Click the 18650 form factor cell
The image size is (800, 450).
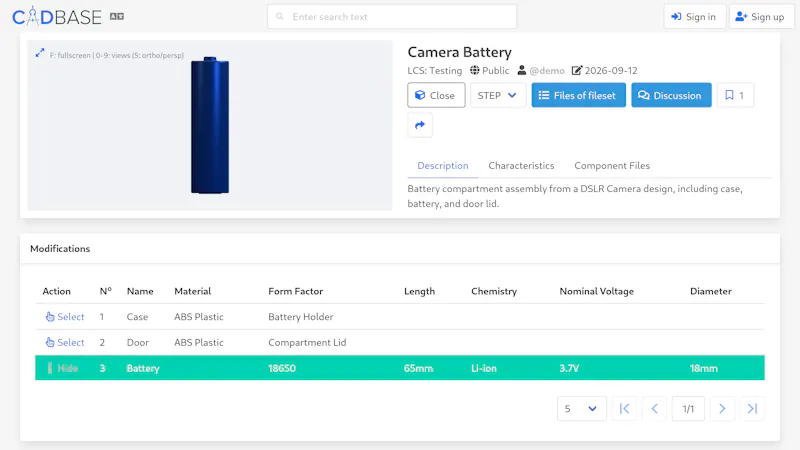coord(282,368)
